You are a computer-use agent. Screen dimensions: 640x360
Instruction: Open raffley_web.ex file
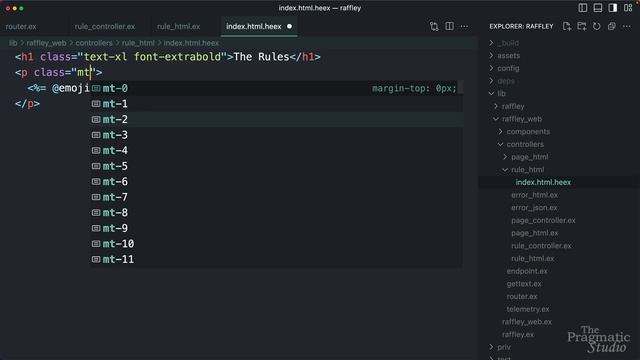(x=527, y=322)
